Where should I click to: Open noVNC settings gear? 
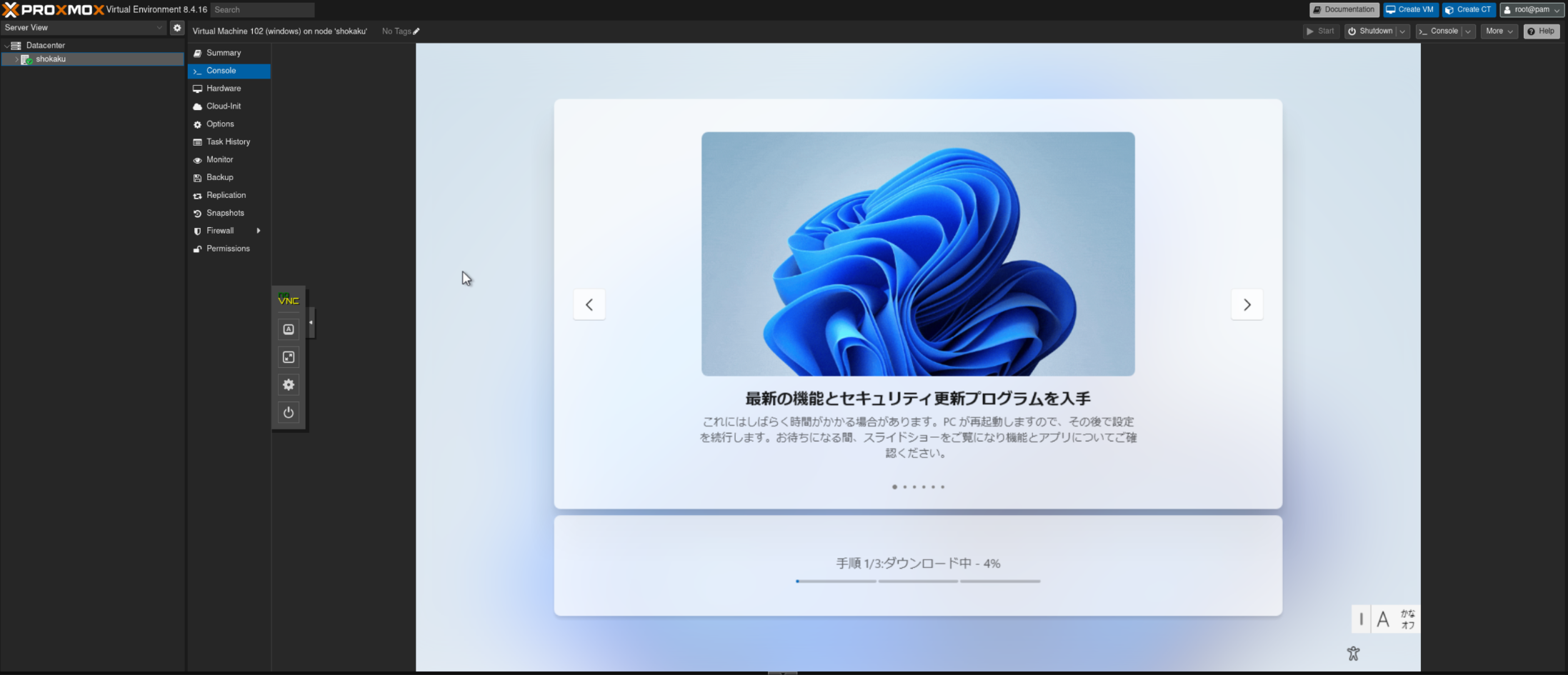[289, 385]
